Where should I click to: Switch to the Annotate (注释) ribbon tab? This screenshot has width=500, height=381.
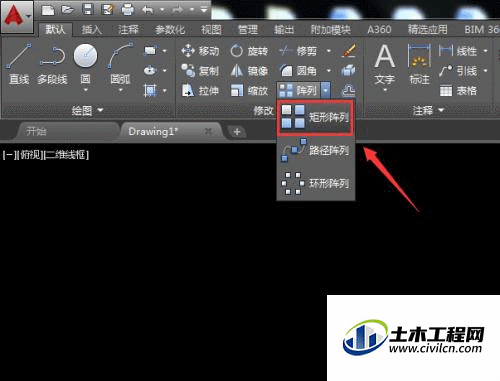point(128,30)
